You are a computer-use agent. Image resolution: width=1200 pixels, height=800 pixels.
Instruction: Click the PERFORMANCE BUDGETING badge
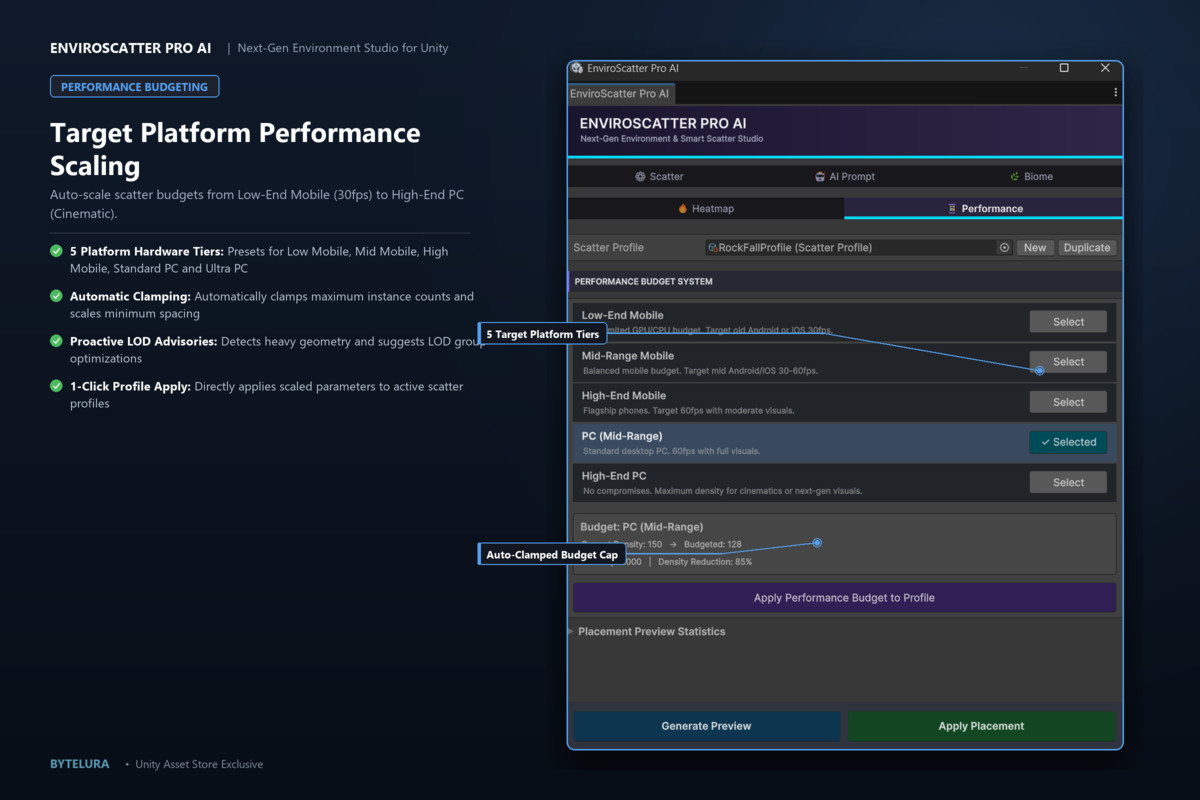pyautogui.click(x=134, y=87)
